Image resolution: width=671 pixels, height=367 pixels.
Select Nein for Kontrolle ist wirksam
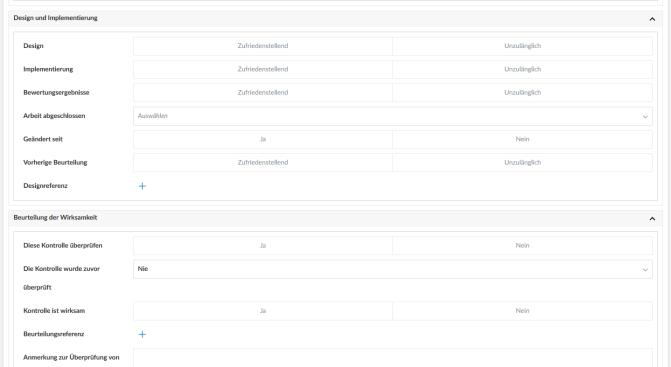[x=523, y=311]
